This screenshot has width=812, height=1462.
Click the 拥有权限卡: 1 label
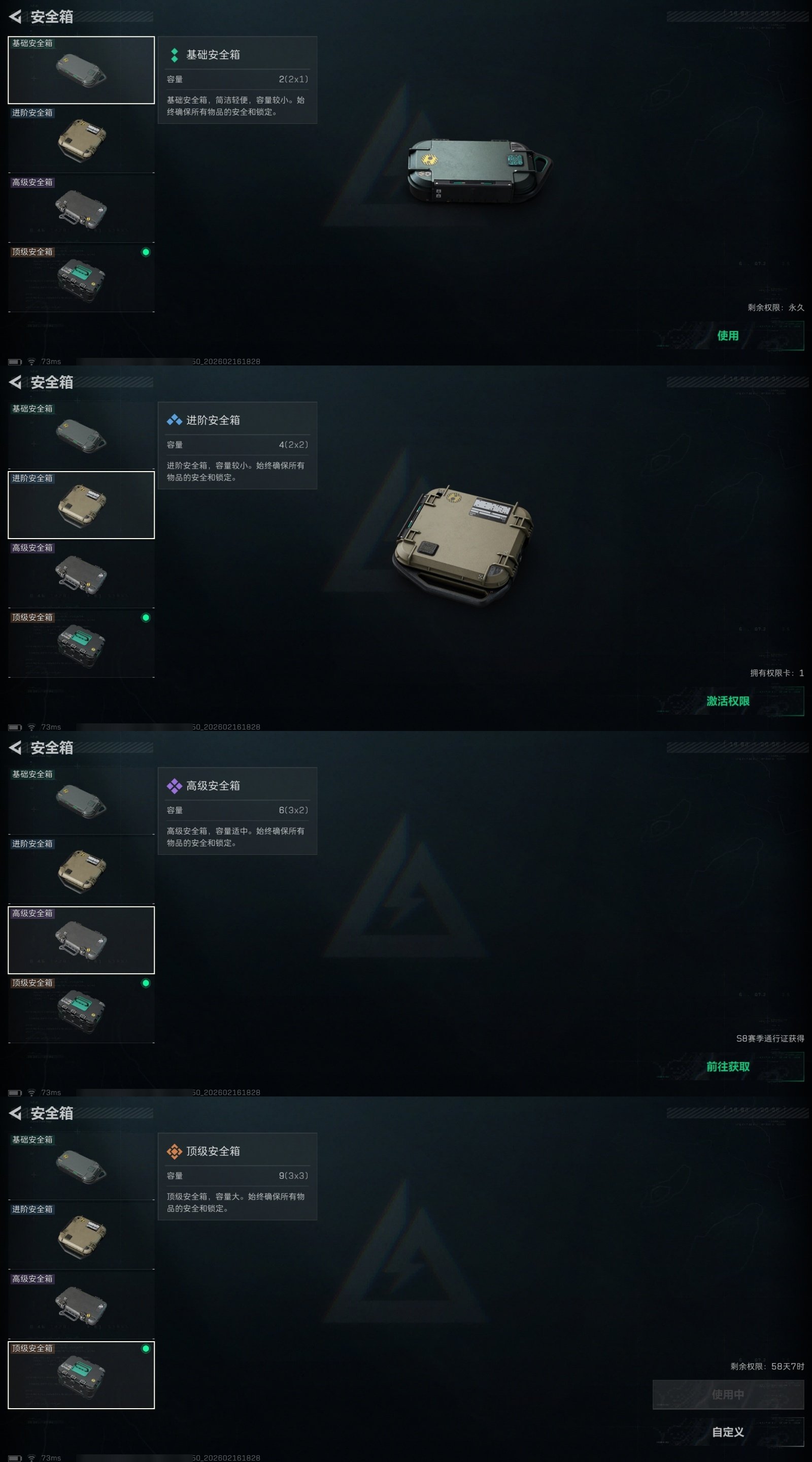coord(777,673)
